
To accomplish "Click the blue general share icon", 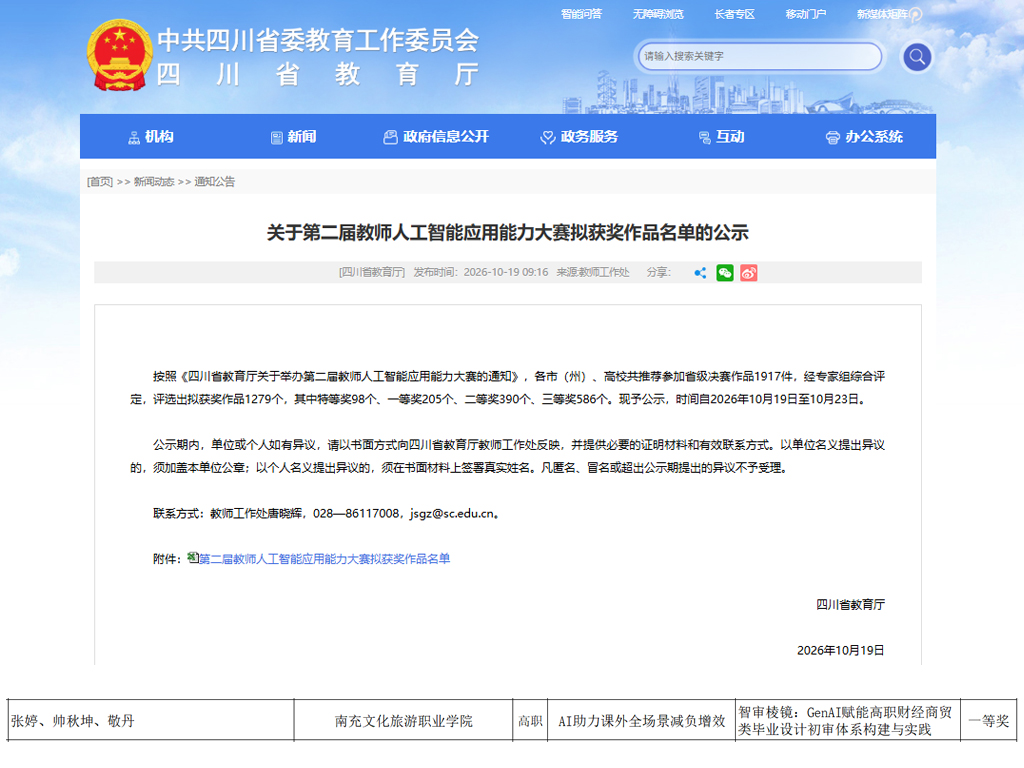I will coord(700,273).
